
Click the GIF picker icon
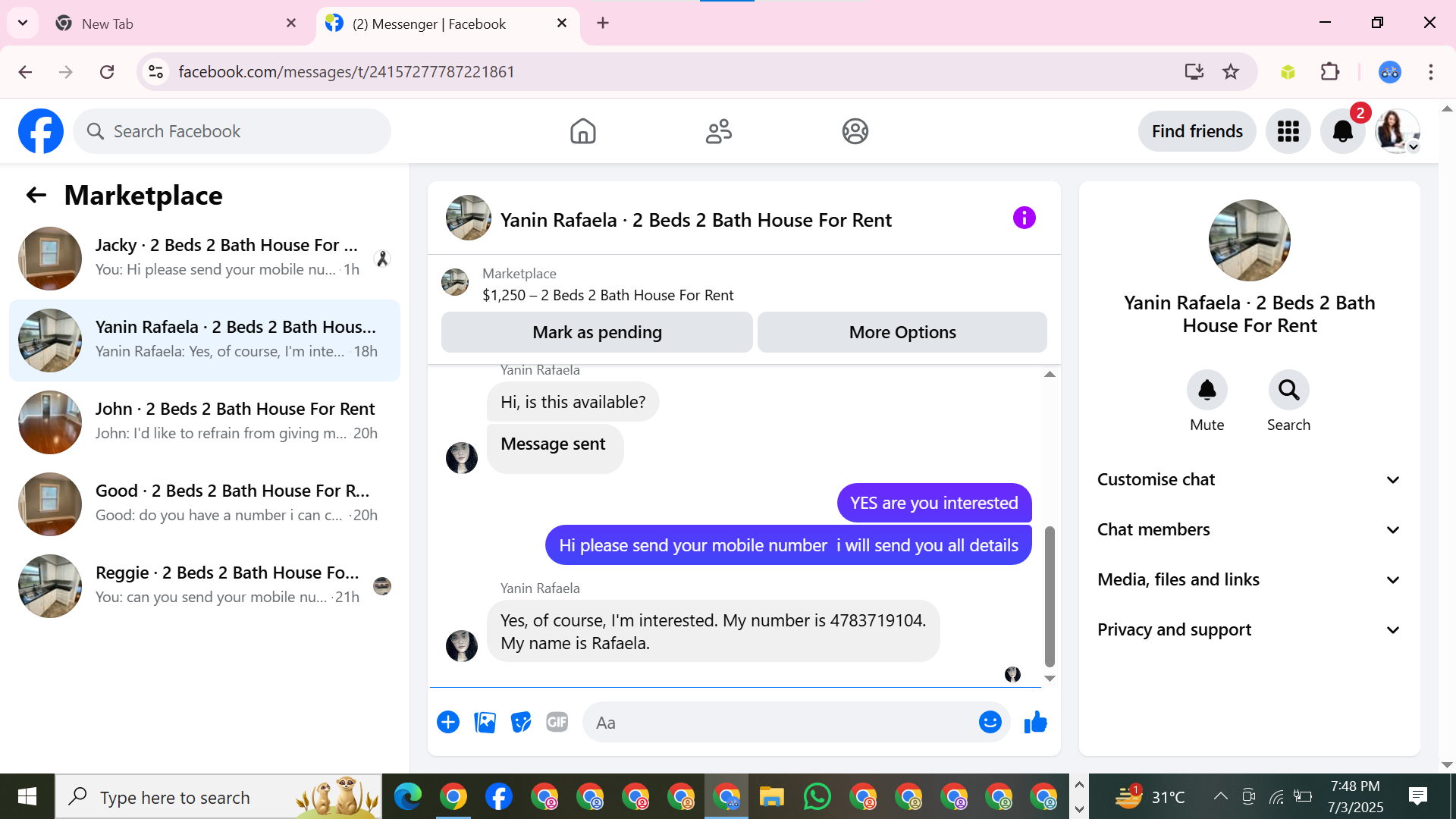coord(557,723)
